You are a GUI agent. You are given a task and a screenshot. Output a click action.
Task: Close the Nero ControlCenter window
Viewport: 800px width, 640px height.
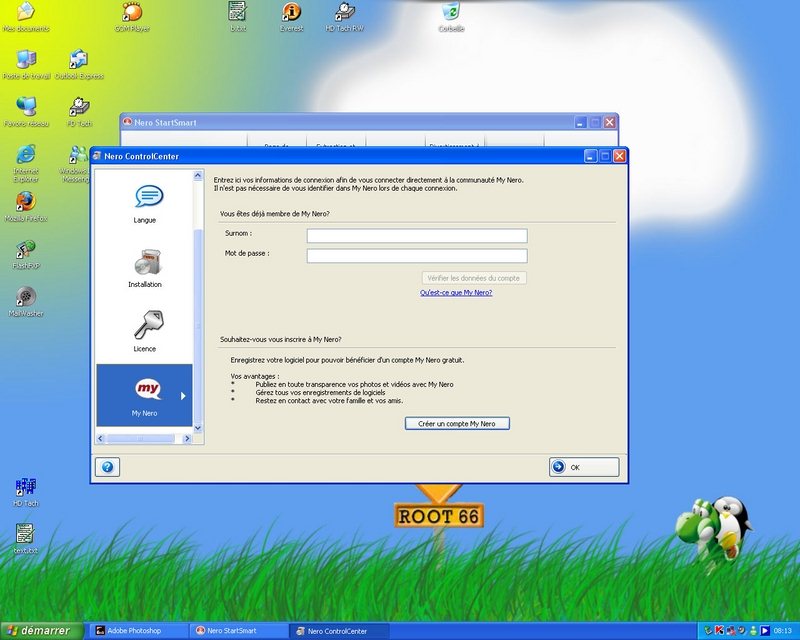point(619,156)
